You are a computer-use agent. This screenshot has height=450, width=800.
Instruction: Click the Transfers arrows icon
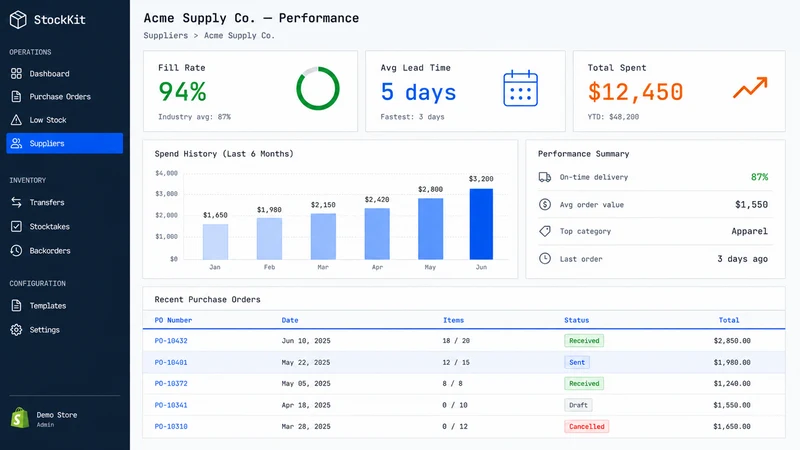[x=16, y=203]
